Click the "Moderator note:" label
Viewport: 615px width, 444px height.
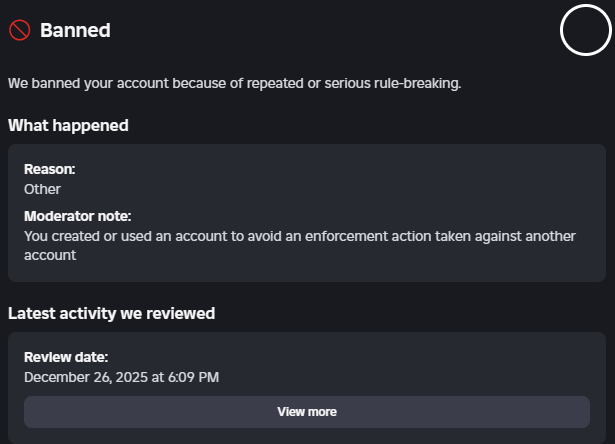(x=77, y=216)
